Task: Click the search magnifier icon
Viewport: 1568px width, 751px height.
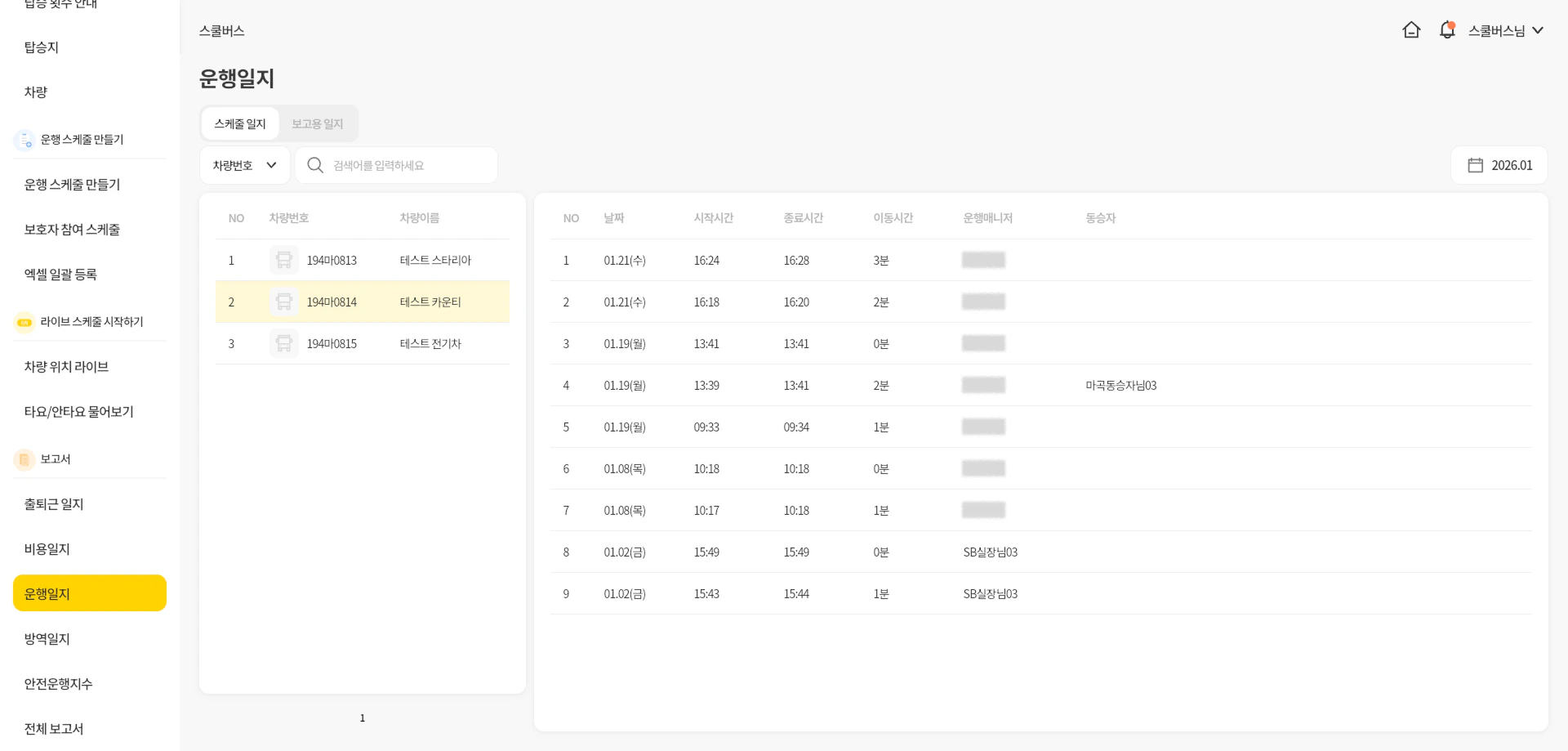Action: coord(314,165)
